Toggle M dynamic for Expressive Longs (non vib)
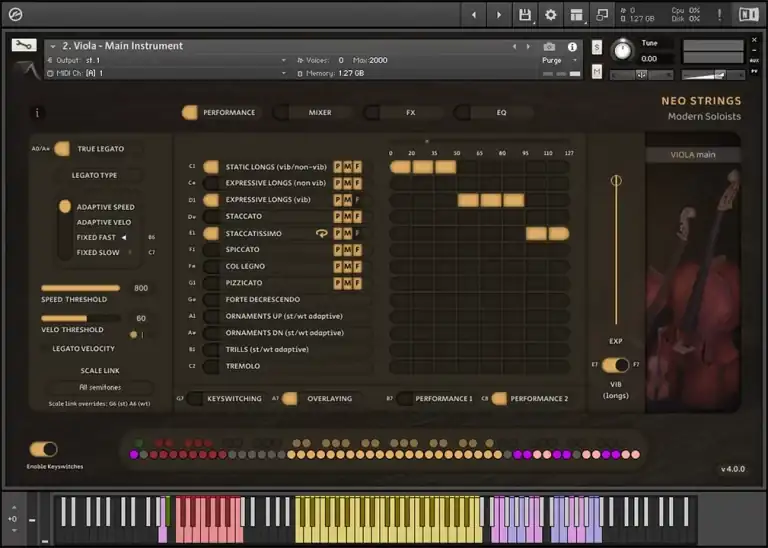The width and height of the screenshot is (768, 548). (347, 183)
